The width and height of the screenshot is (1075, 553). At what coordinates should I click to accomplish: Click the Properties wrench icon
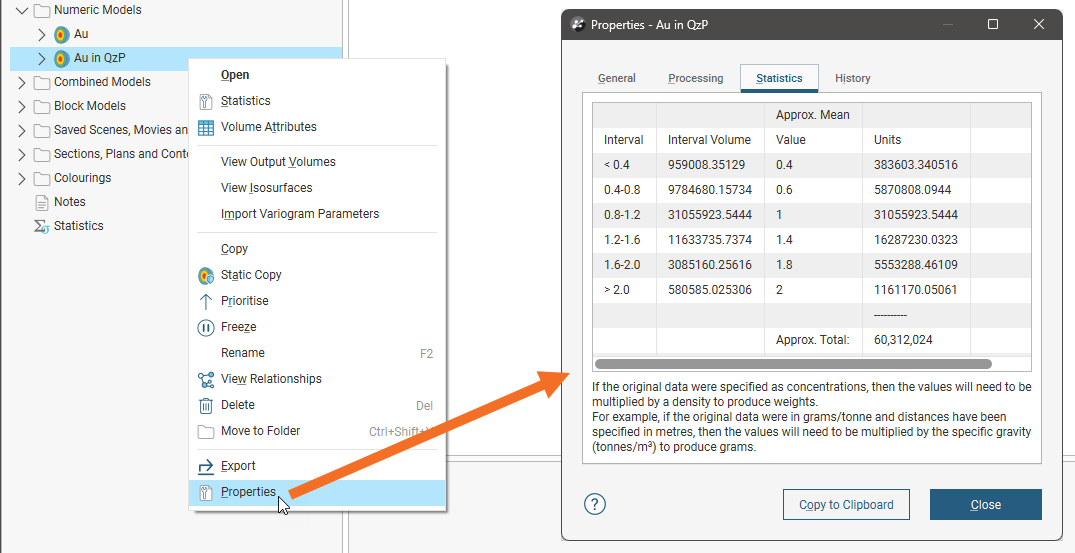[x=206, y=493]
